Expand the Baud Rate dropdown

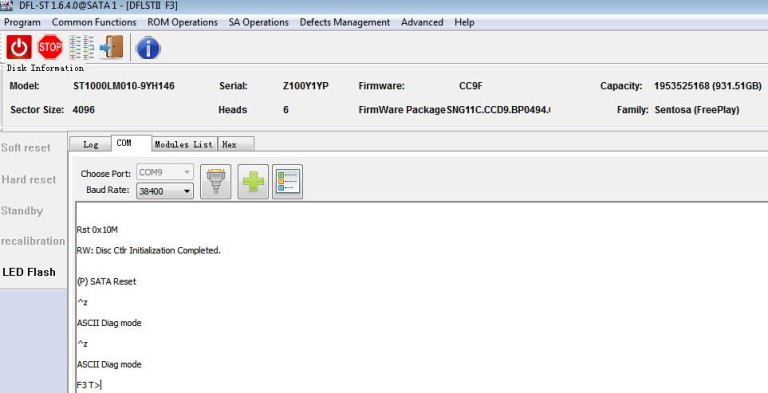point(165,191)
